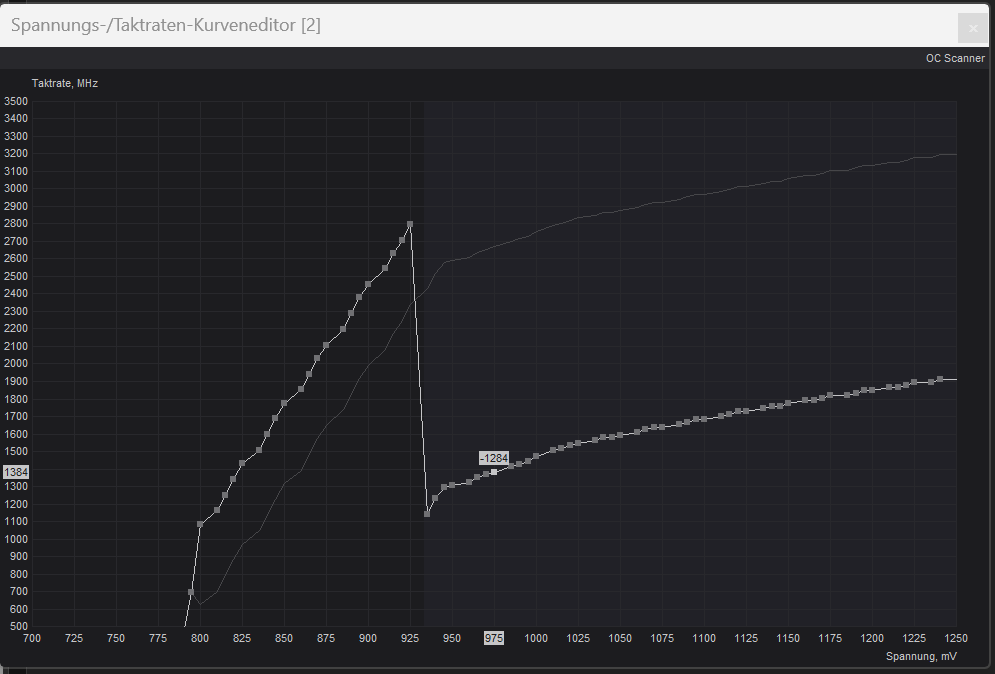Screen dimensions: 995x674
Task: Select the lowest curve point after the drop
Action: [427, 514]
